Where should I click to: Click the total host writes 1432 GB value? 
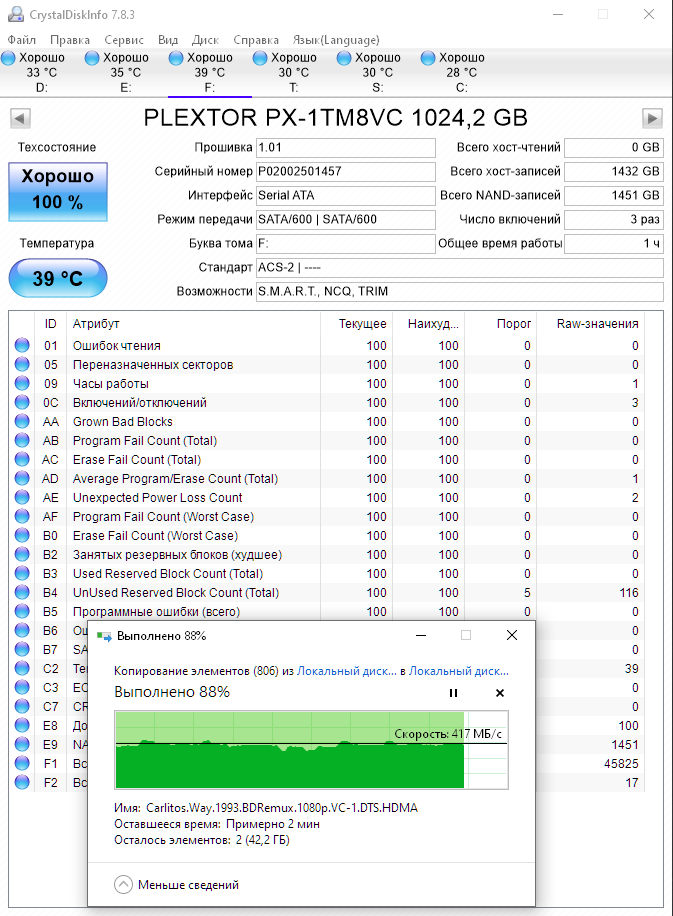614,172
